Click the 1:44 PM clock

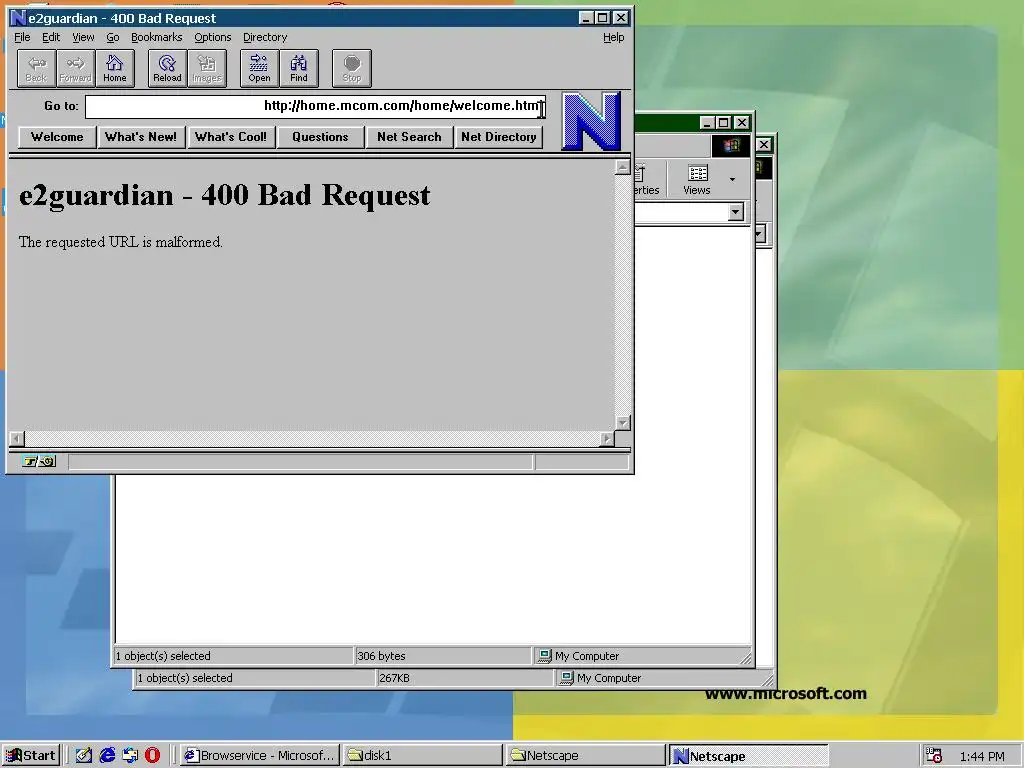point(982,756)
